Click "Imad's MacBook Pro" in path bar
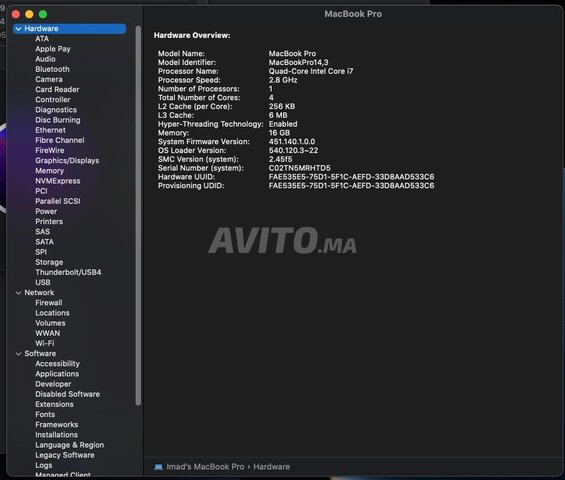 tap(205, 467)
